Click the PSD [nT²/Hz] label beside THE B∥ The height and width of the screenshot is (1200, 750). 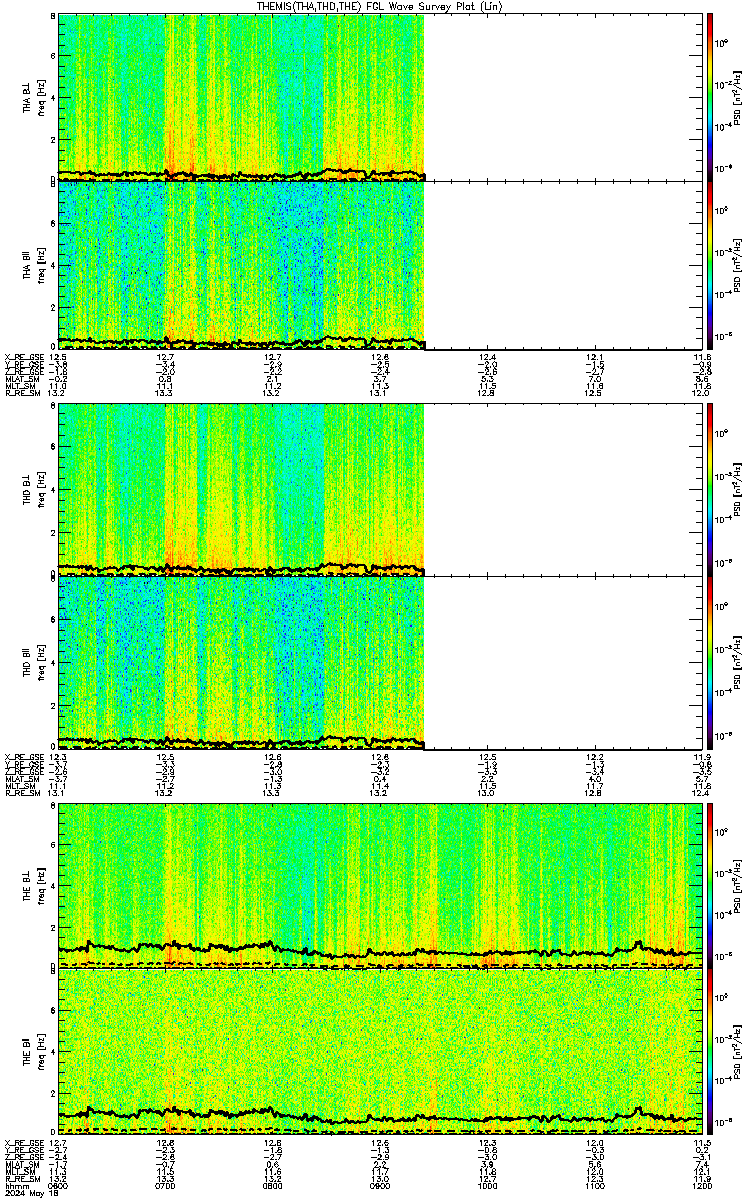click(736, 1051)
